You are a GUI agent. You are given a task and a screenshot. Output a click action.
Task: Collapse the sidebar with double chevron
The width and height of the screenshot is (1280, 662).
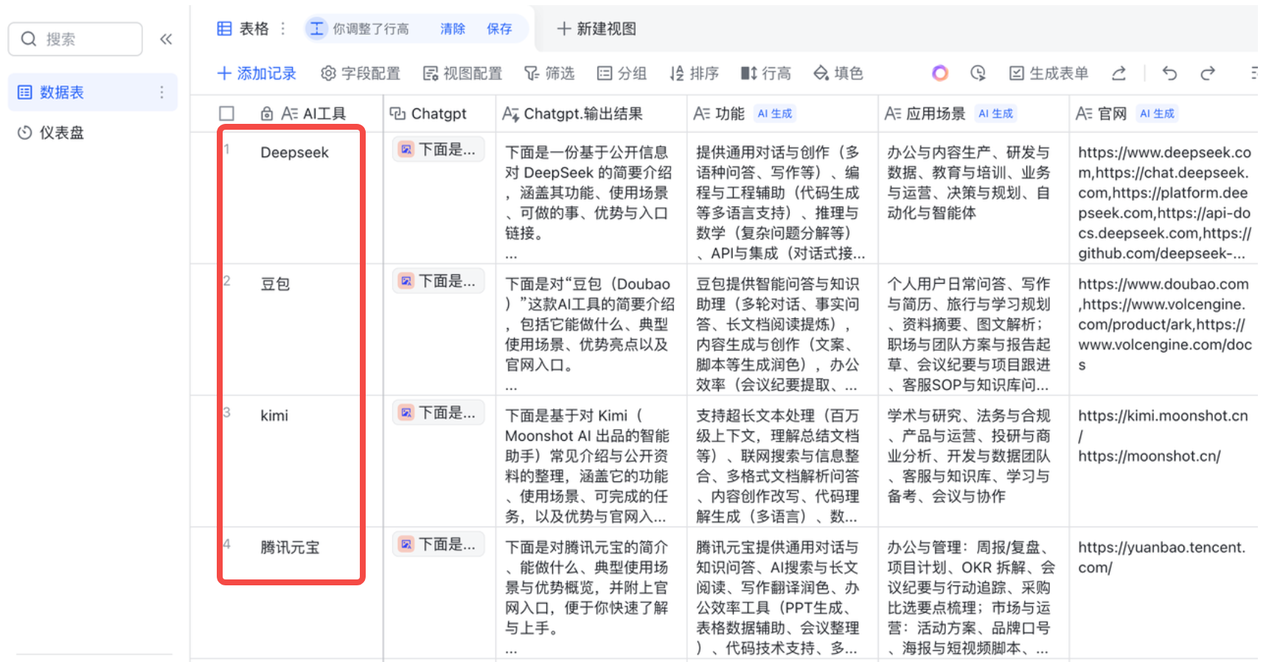coord(166,39)
